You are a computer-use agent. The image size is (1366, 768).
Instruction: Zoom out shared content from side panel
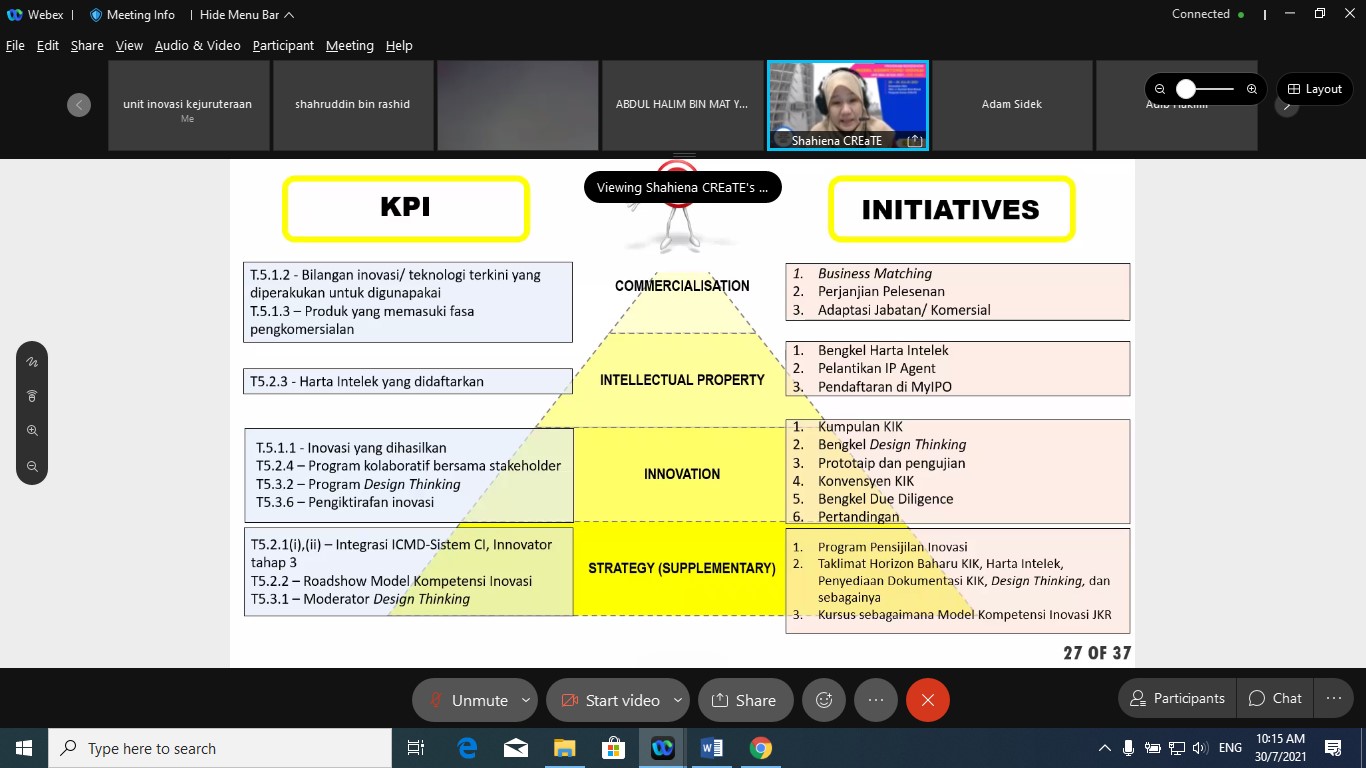coord(32,466)
